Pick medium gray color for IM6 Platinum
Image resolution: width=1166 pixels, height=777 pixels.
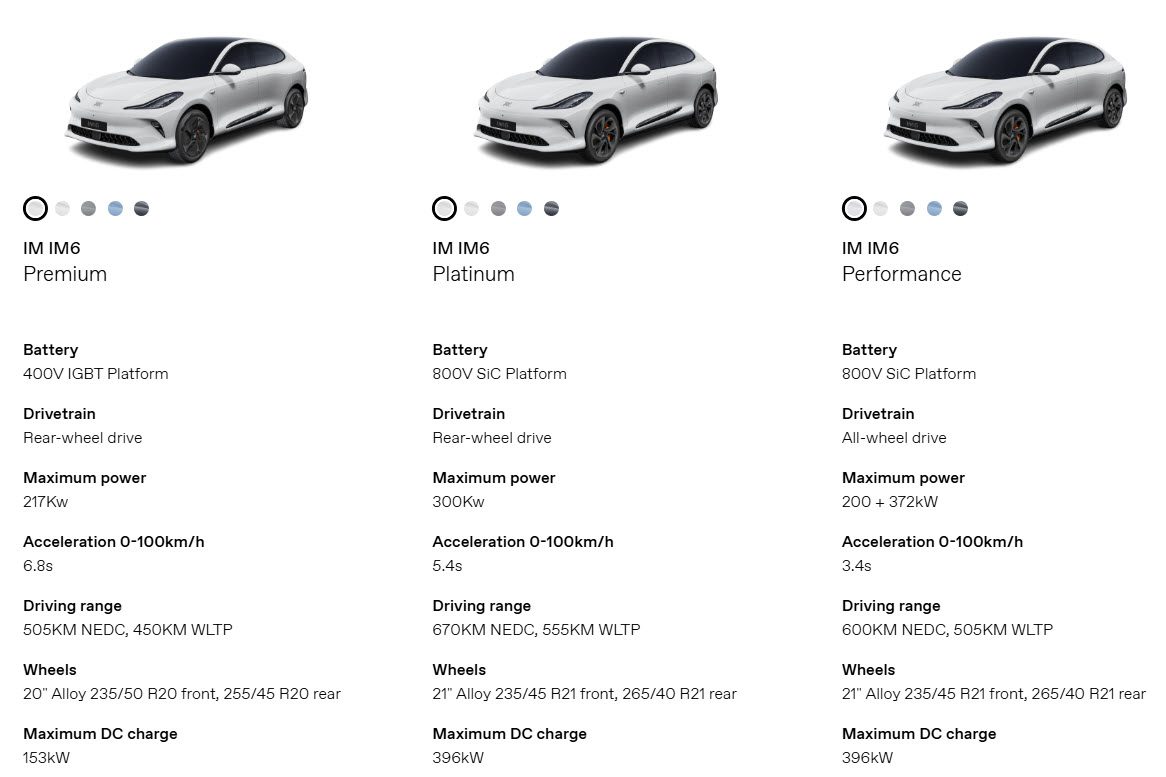[498, 209]
